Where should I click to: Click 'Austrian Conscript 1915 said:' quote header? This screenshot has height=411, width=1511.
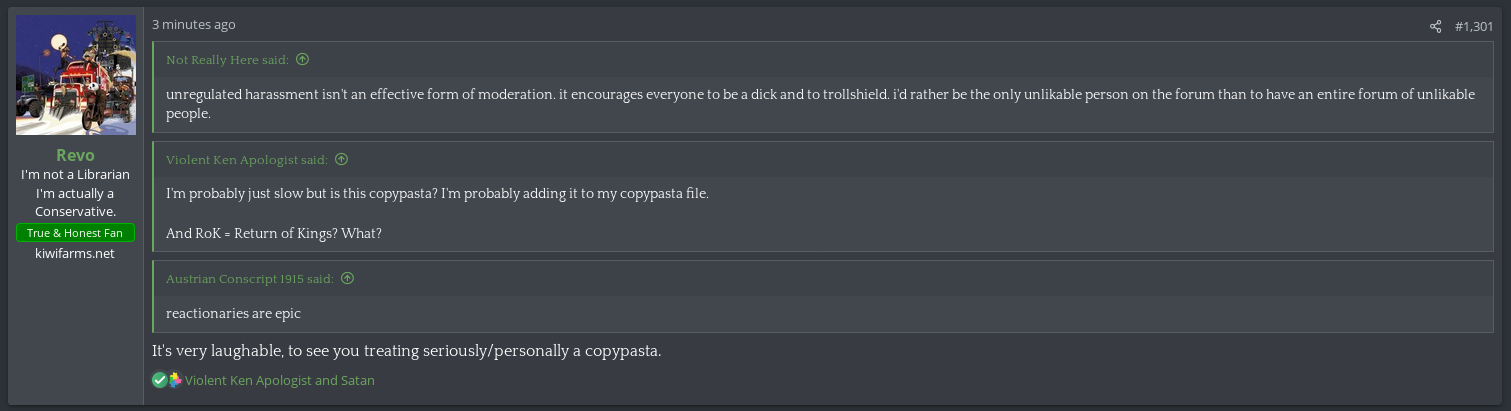click(250, 279)
